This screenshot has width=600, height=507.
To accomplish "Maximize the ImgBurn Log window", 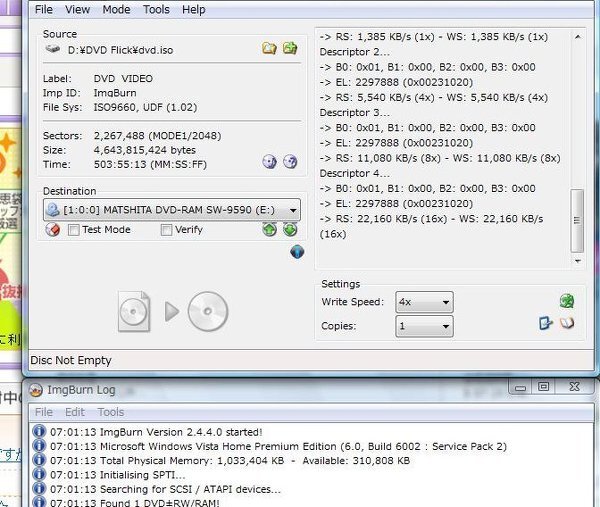I will [543, 387].
